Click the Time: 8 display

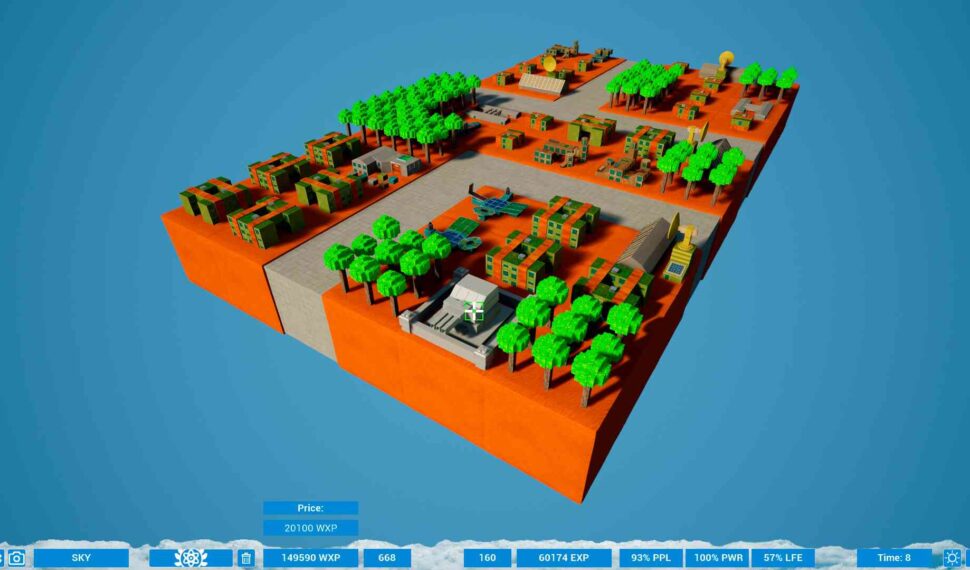click(x=893, y=558)
